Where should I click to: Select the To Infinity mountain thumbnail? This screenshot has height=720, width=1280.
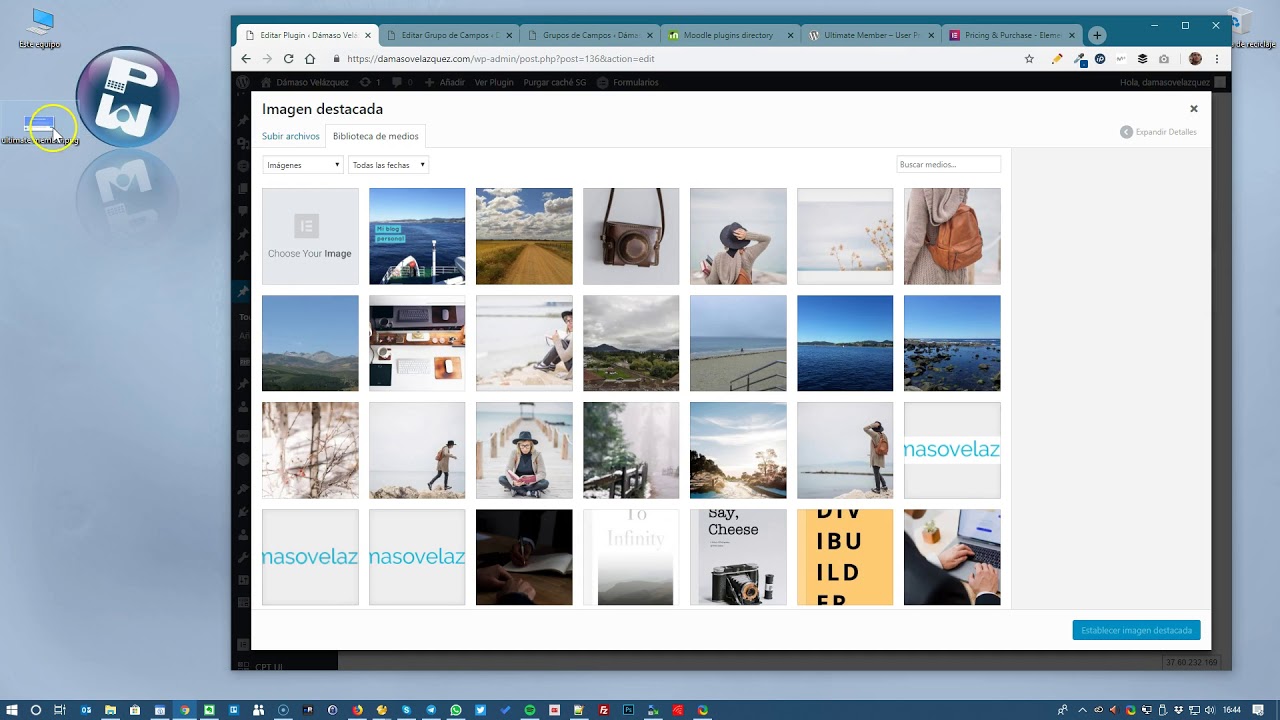tap(631, 557)
